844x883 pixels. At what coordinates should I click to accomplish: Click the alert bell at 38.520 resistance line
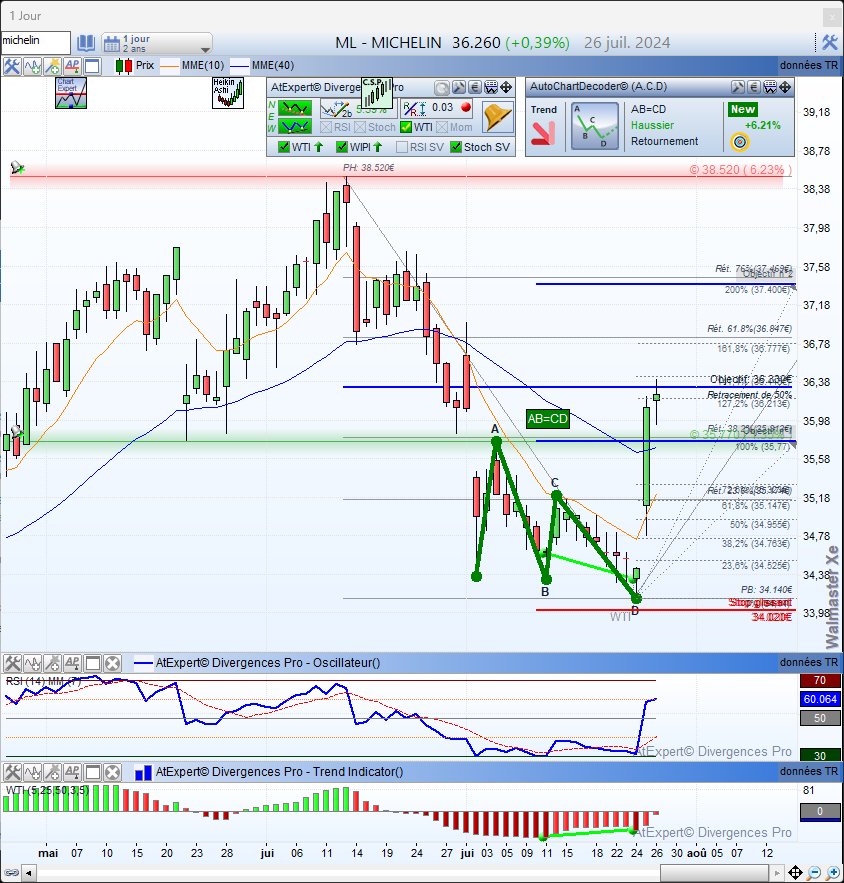point(17,167)
